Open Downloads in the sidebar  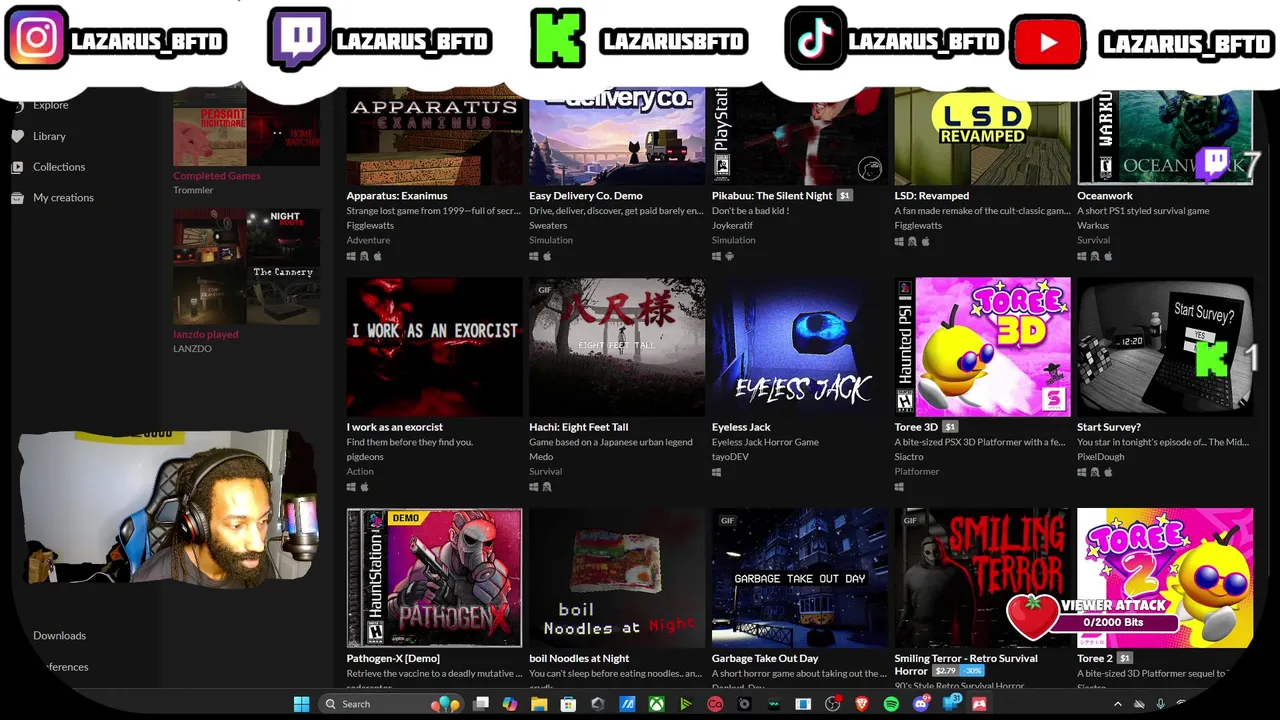[x=59, y=635]
